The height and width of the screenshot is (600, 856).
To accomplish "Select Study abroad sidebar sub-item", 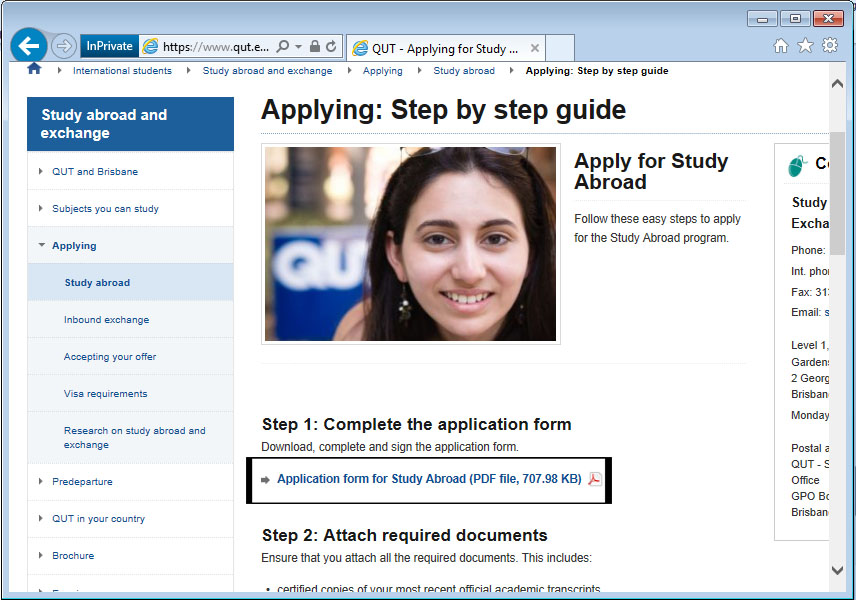I will pos(97,283).
